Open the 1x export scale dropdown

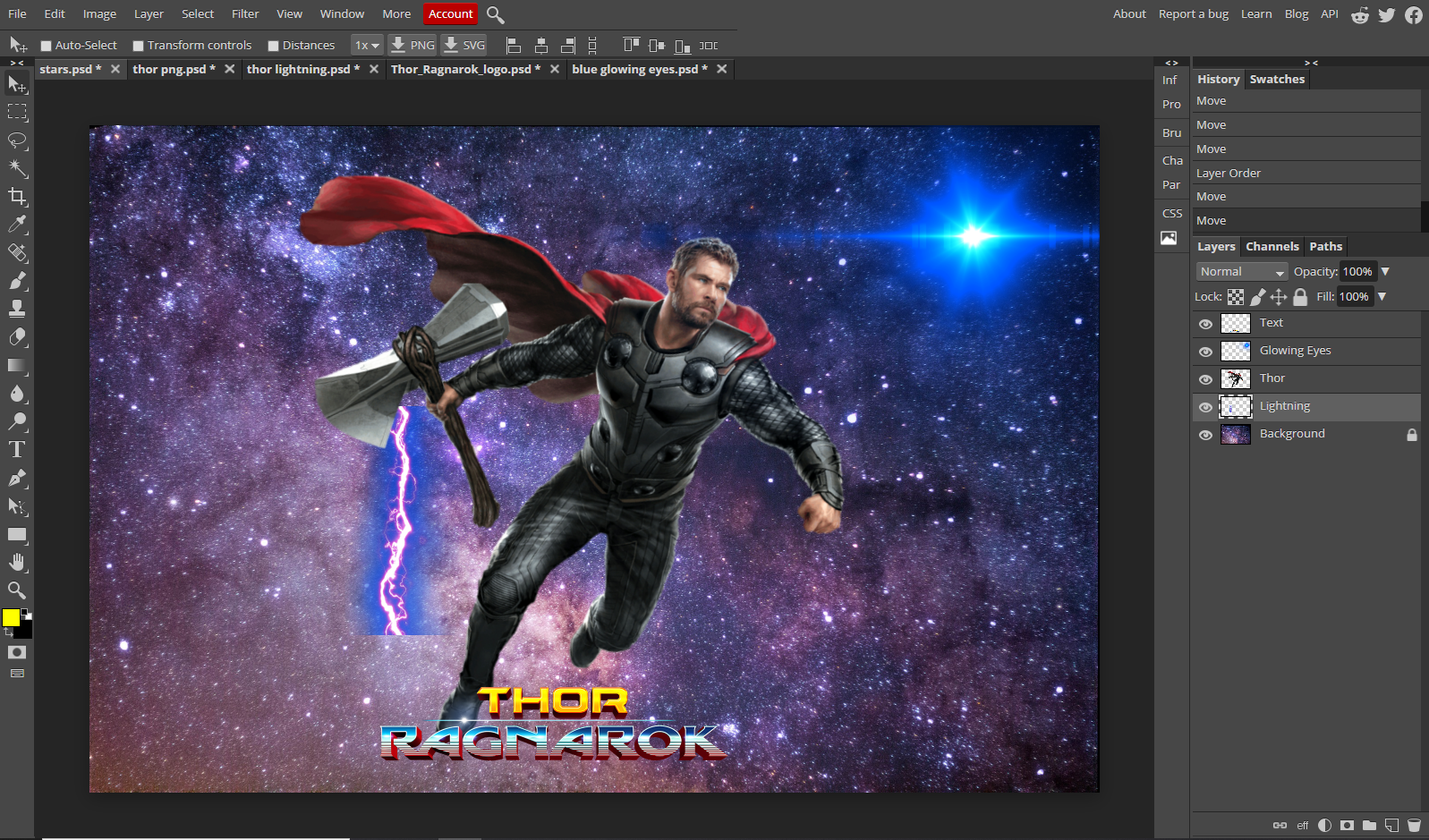pyautogui.click(x=367, y=45)
